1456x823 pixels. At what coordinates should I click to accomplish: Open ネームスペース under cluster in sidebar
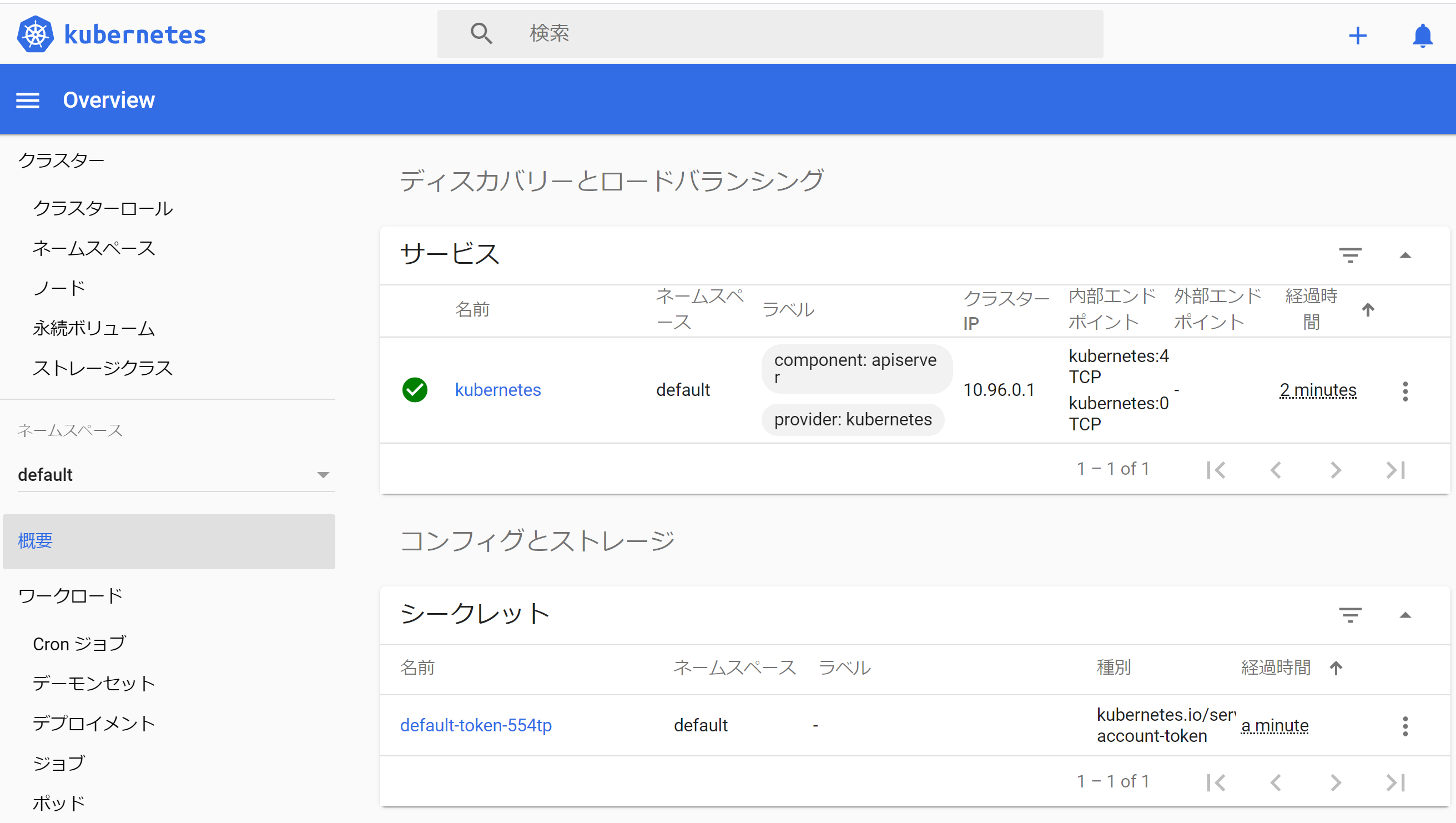93,248
